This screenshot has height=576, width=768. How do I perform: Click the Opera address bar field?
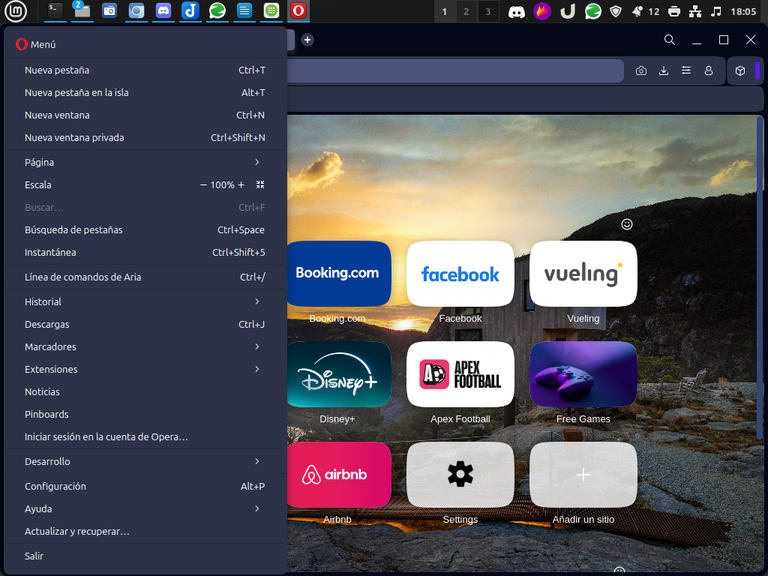pos(455,71)
